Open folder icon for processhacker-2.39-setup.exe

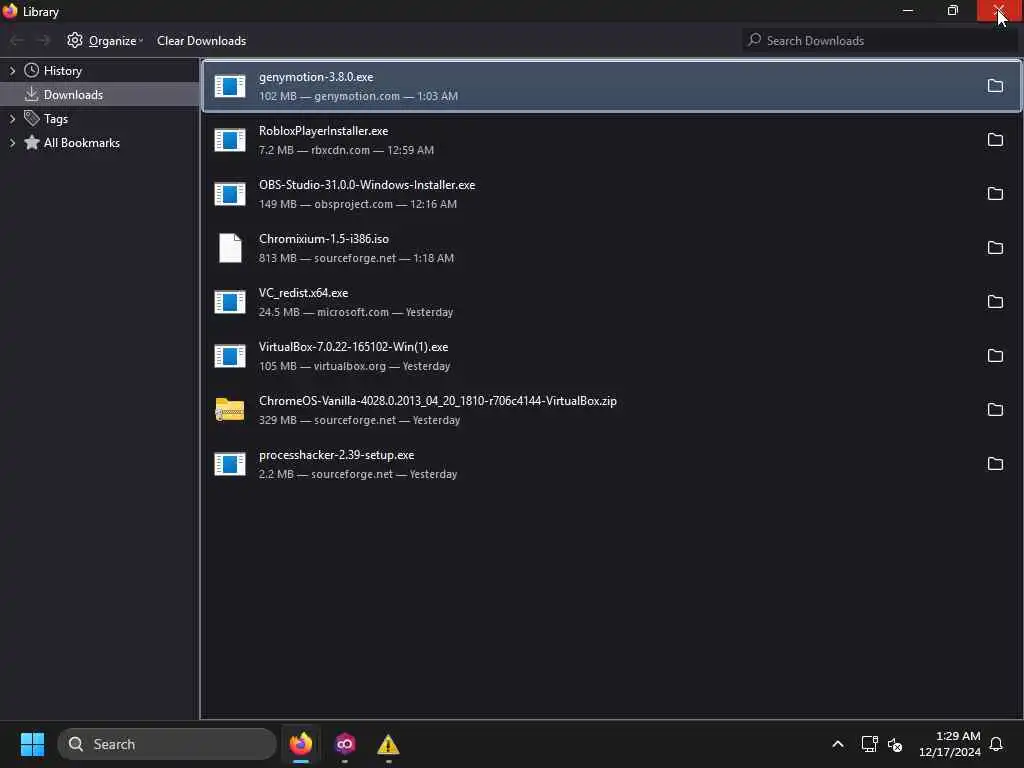[995, 464]
